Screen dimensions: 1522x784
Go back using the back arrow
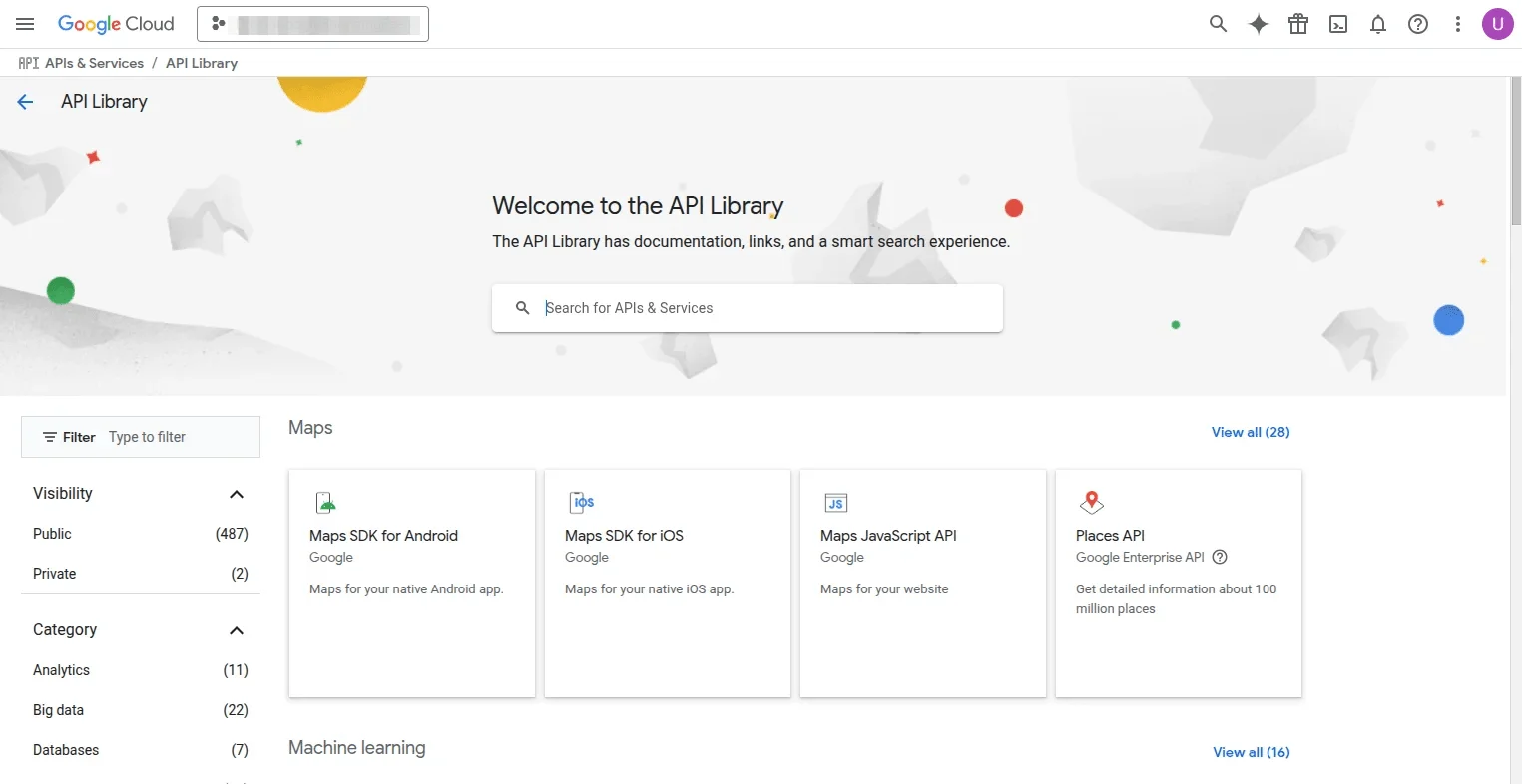[x=26, y=102]
